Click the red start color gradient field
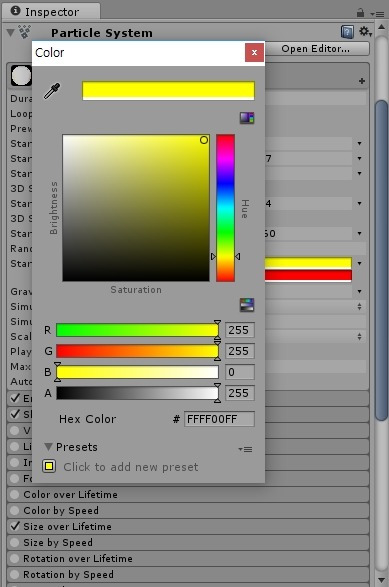The height and width of the screenshot is (587, 389). point(308,276)
